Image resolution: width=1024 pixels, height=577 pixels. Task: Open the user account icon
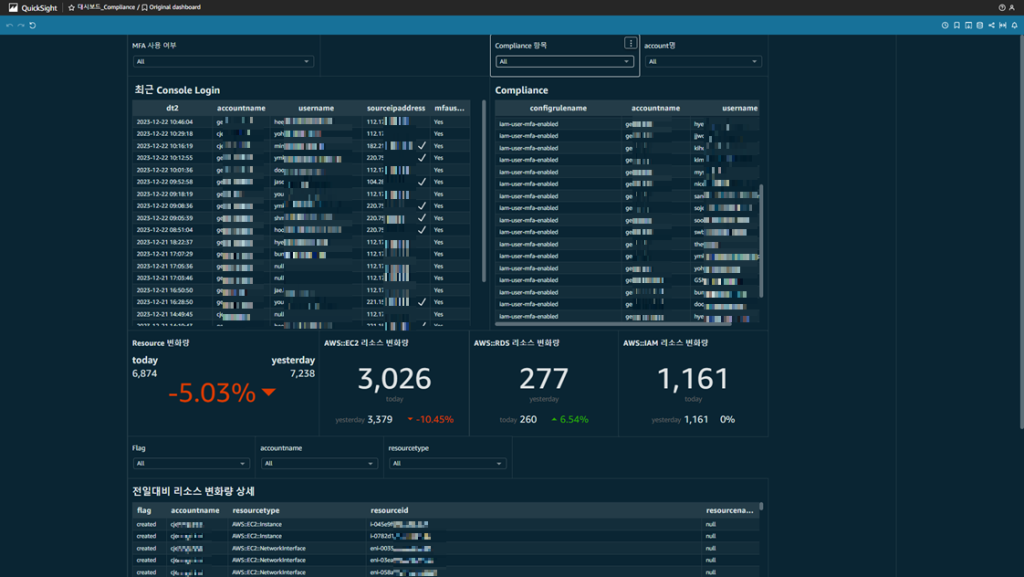tap(1014, 7)
